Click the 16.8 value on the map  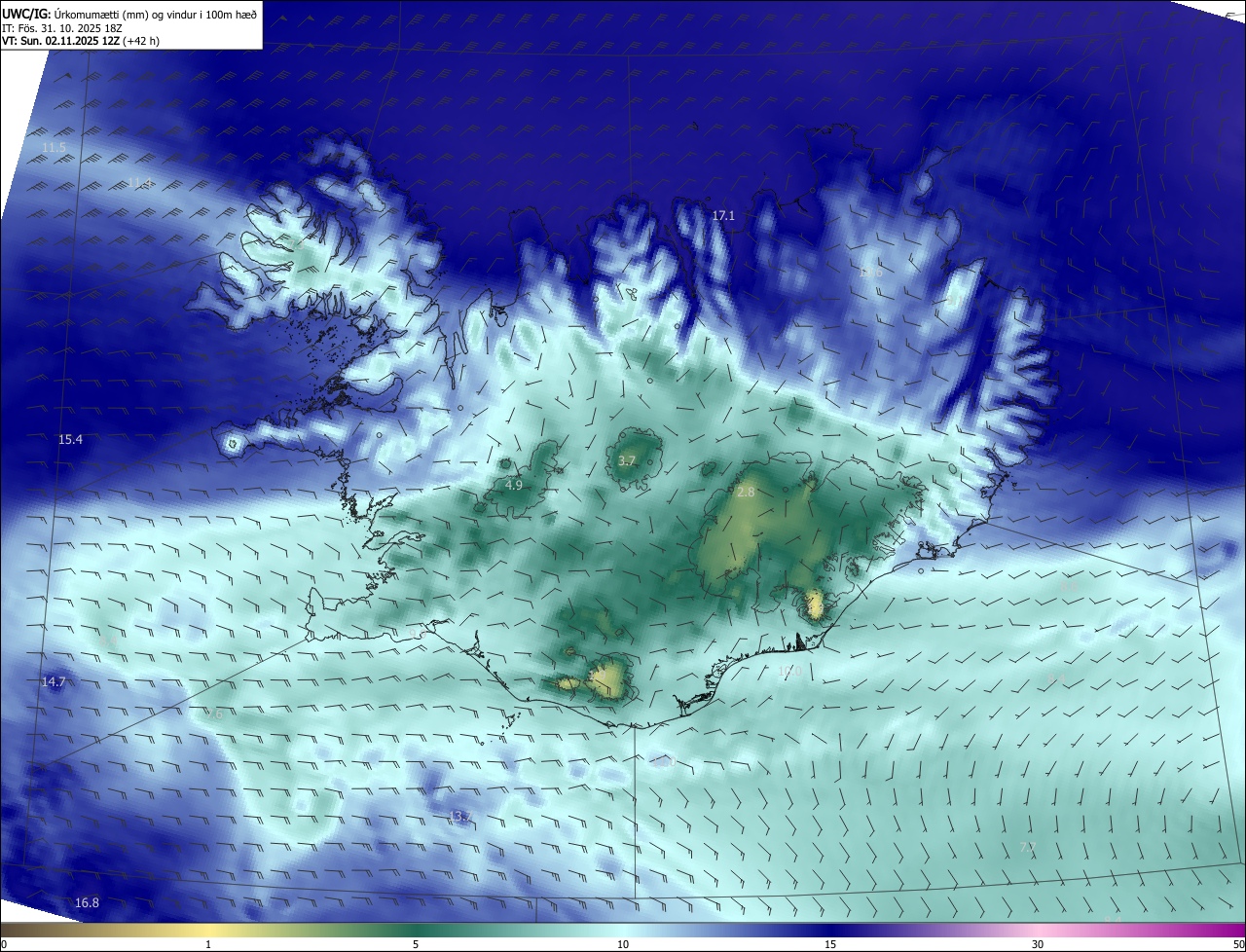coord(87,903)
